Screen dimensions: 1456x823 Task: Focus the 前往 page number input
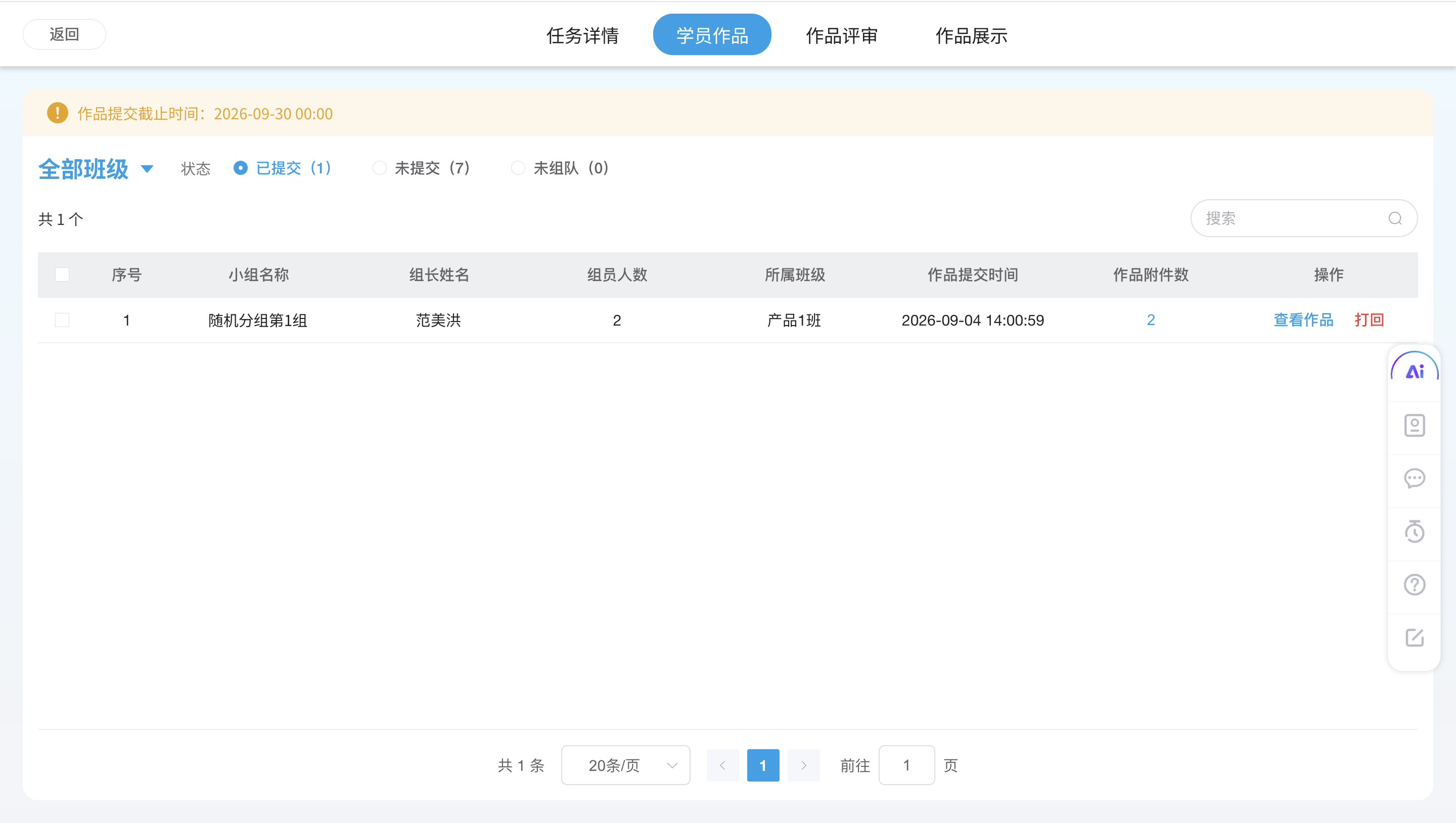pos(906,765)
